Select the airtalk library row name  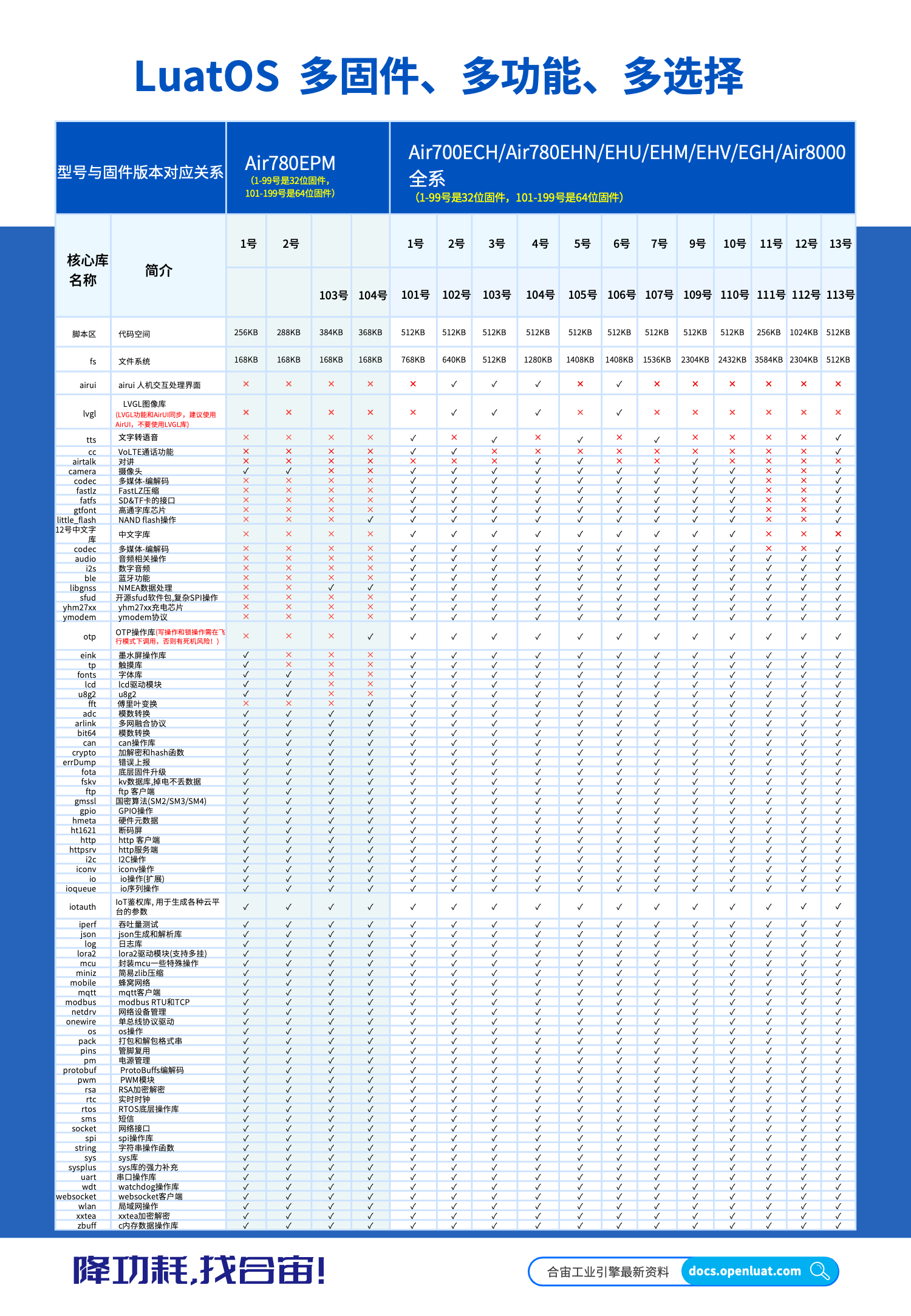(84, 462)
